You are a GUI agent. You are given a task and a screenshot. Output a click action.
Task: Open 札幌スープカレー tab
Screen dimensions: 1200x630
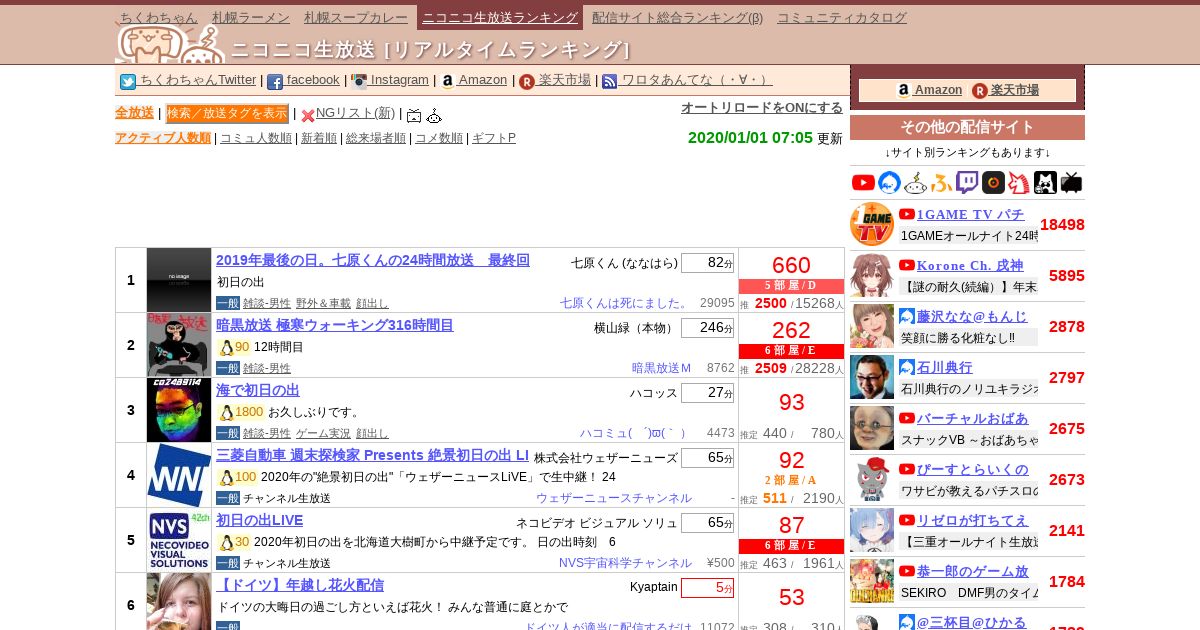pos(356,18)
